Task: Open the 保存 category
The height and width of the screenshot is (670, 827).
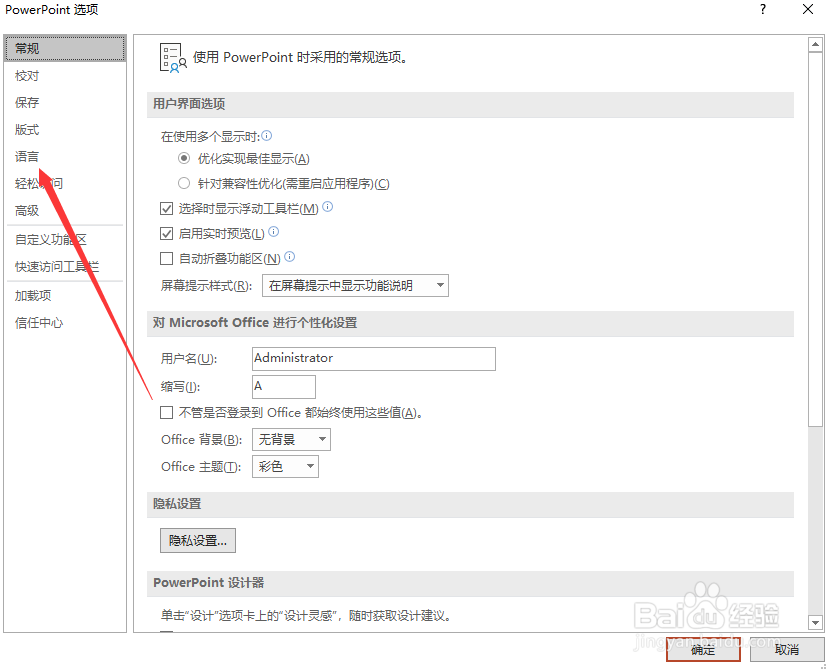Action: [65, 102]
